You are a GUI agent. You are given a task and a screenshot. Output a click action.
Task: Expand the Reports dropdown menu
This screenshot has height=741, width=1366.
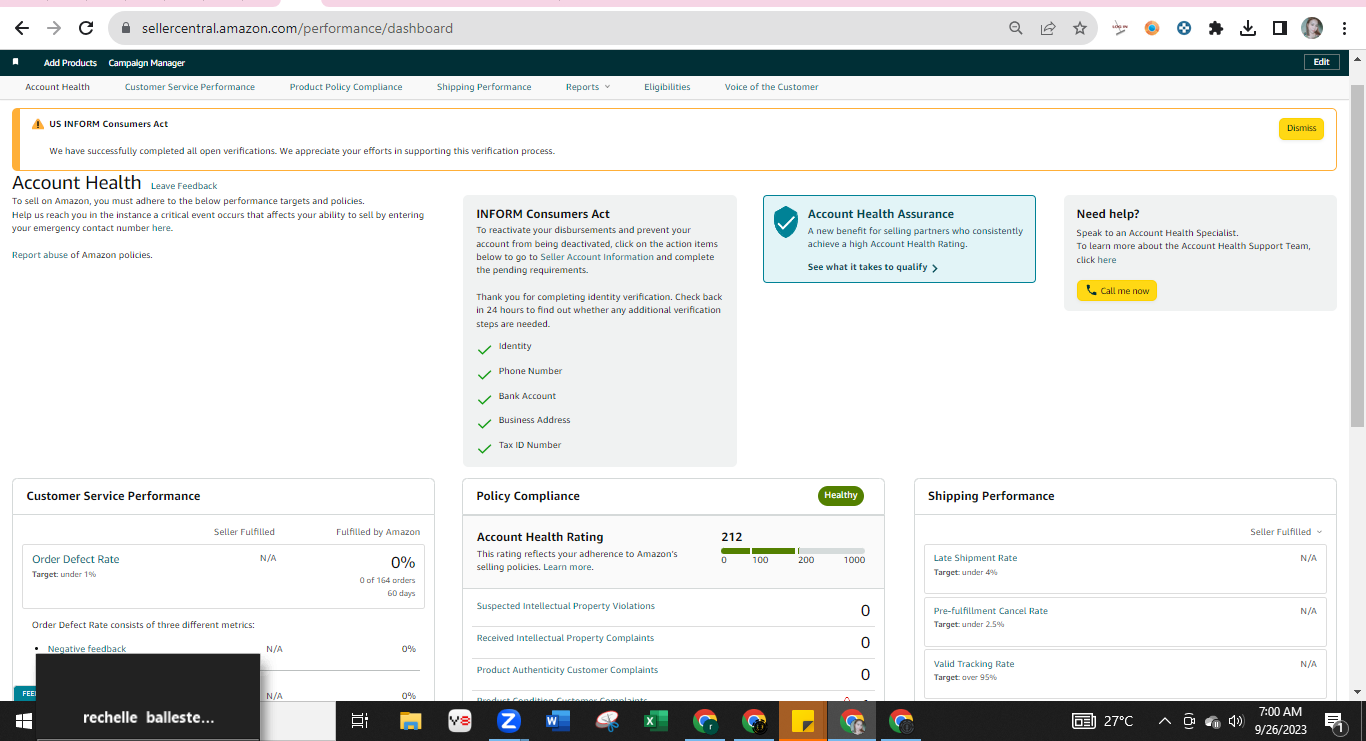point(588,87)
